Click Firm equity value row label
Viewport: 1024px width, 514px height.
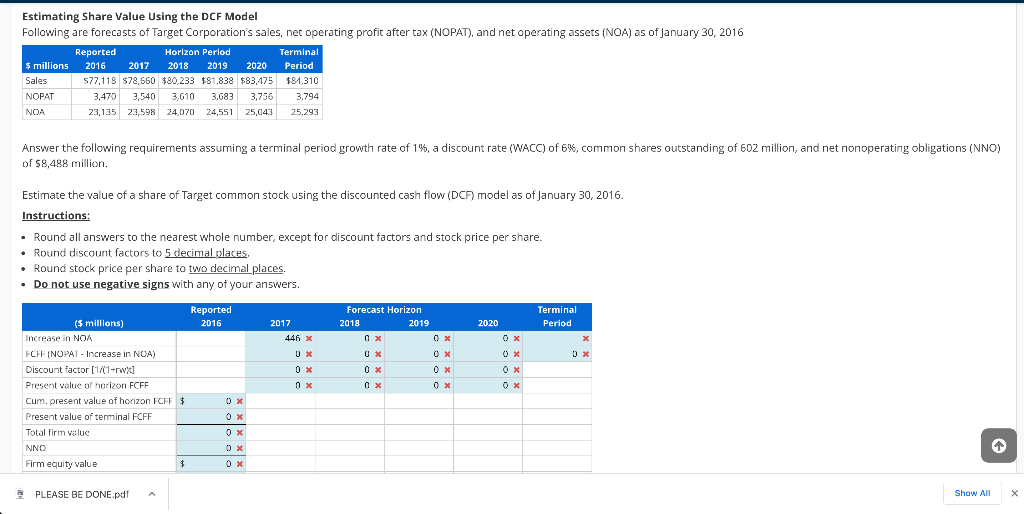(x=61, y=464)
